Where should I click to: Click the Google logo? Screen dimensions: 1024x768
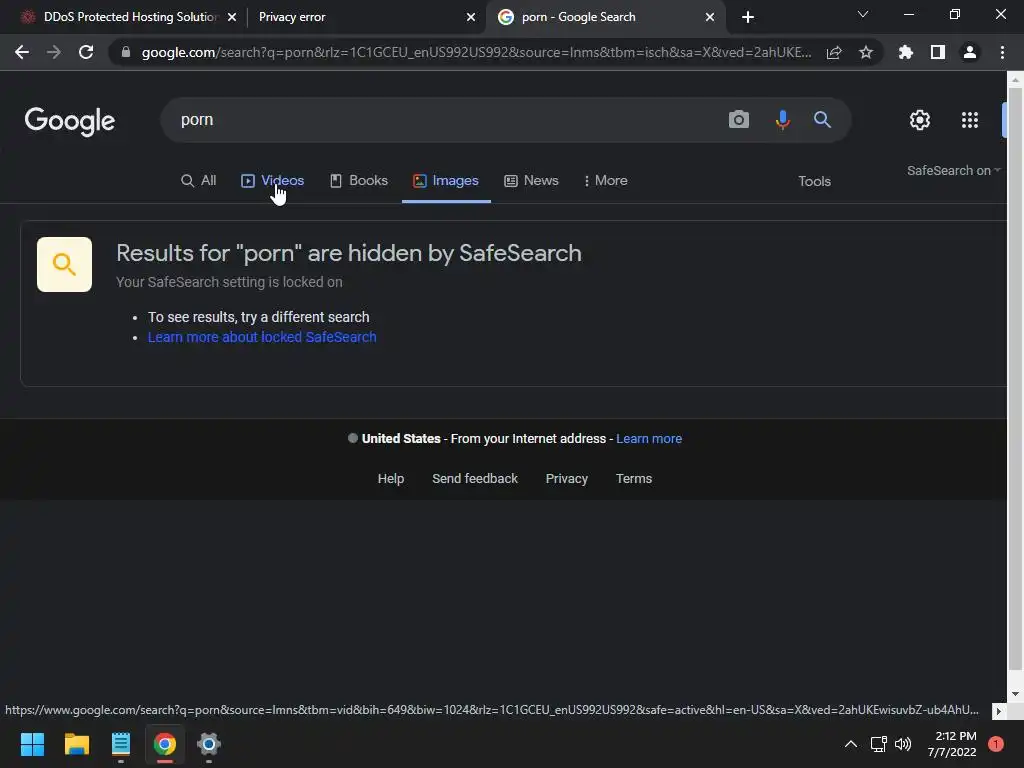tap(70, 121)
